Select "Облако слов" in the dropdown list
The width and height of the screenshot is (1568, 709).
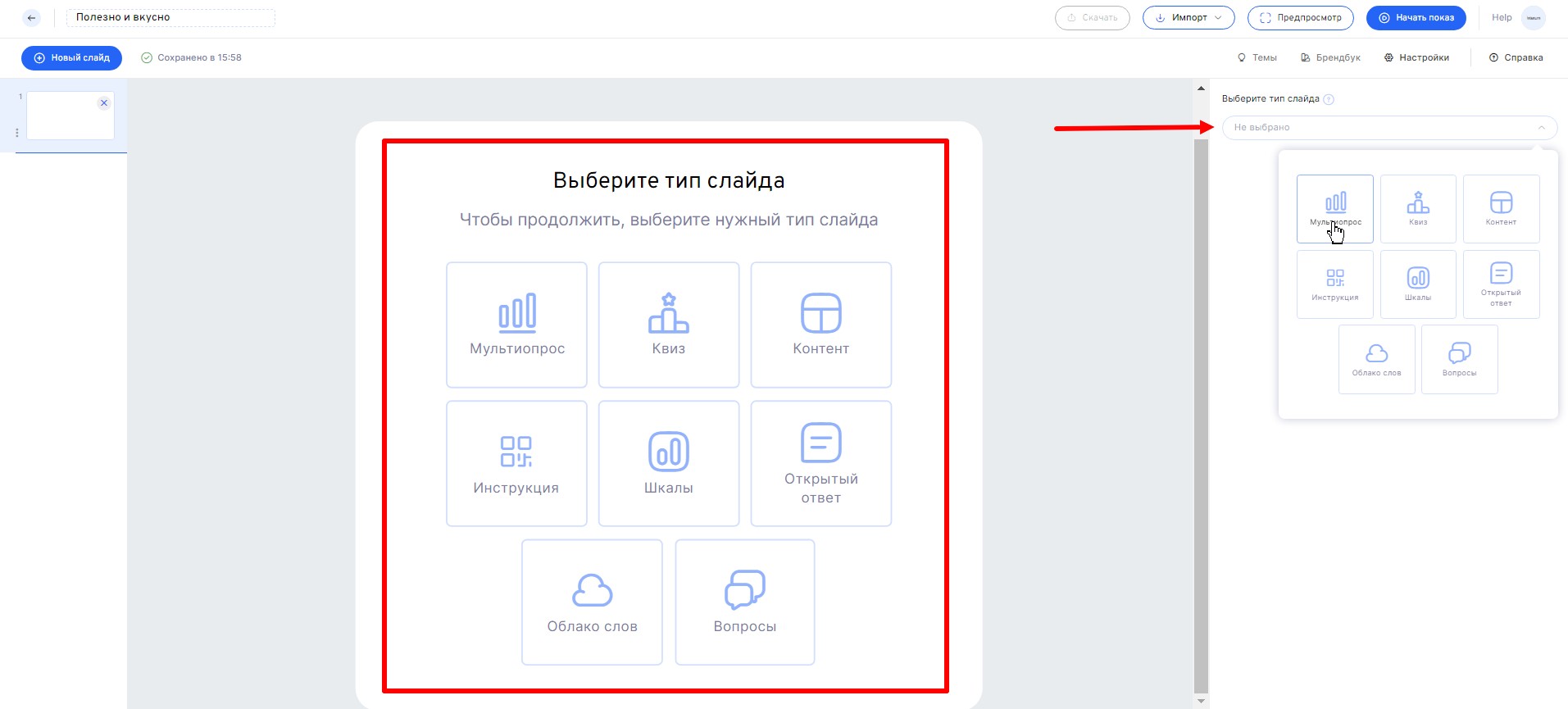[1377, 359]
